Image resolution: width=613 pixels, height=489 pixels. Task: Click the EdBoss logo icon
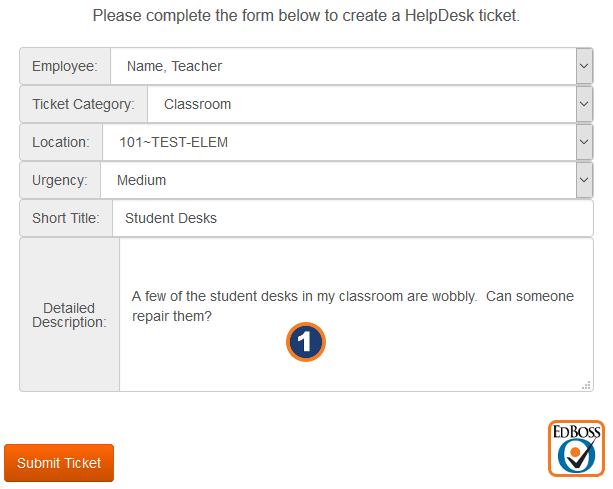click(576, 448)
